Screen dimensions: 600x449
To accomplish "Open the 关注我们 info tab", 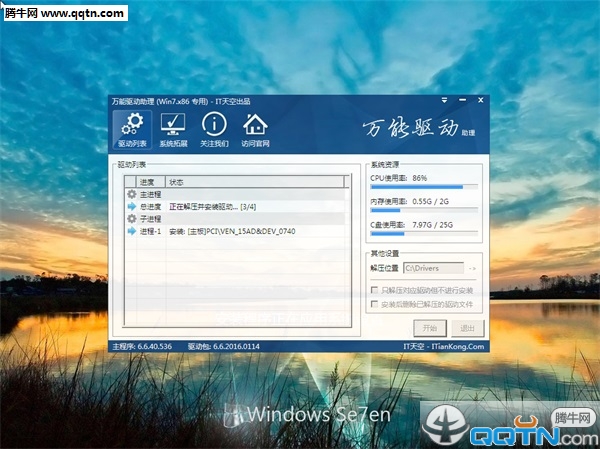I will [x=214, y=130].
